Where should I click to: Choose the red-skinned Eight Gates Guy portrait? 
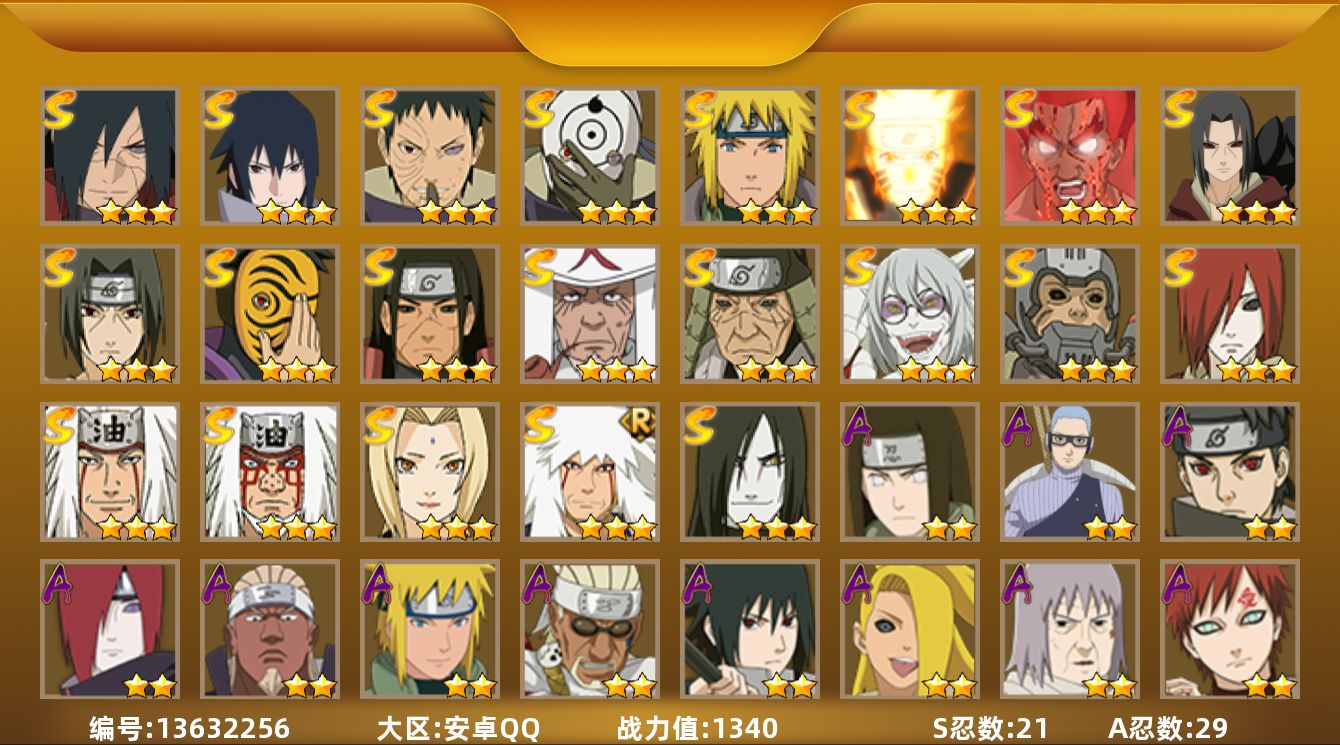tap(1070, 156)
